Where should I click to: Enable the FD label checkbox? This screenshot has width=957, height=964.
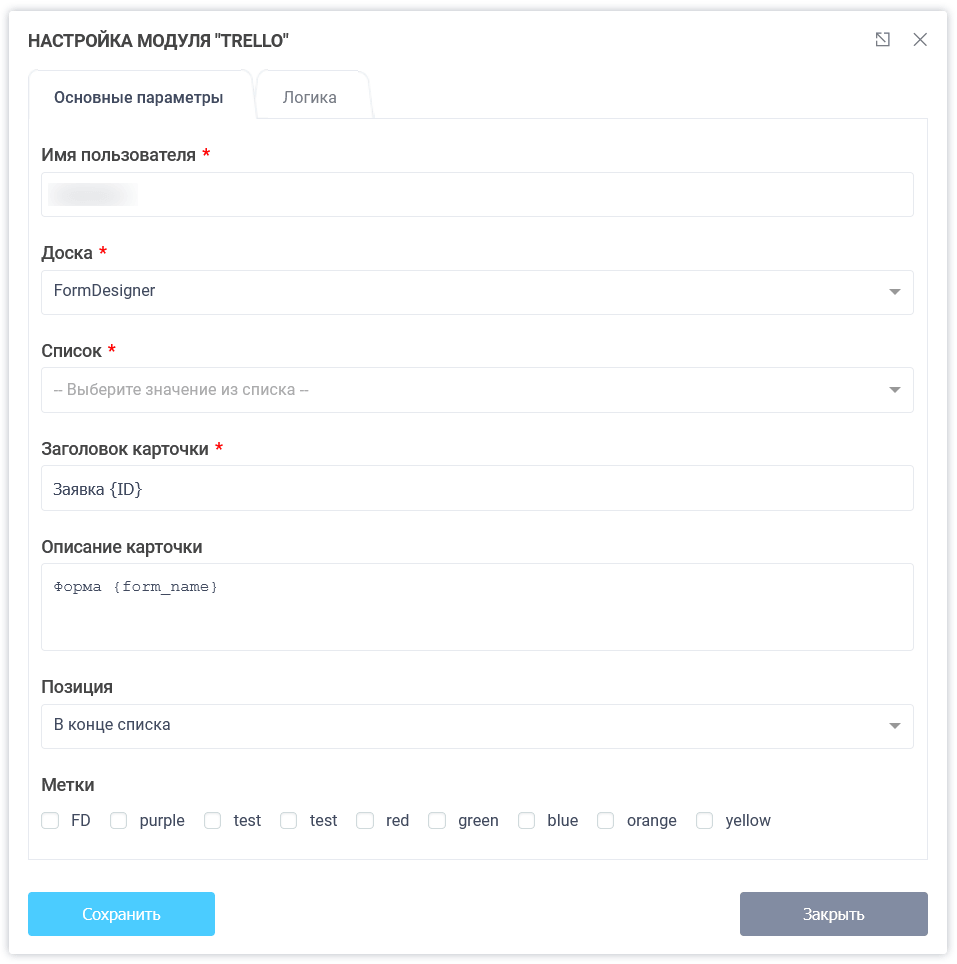pos(50,820)
